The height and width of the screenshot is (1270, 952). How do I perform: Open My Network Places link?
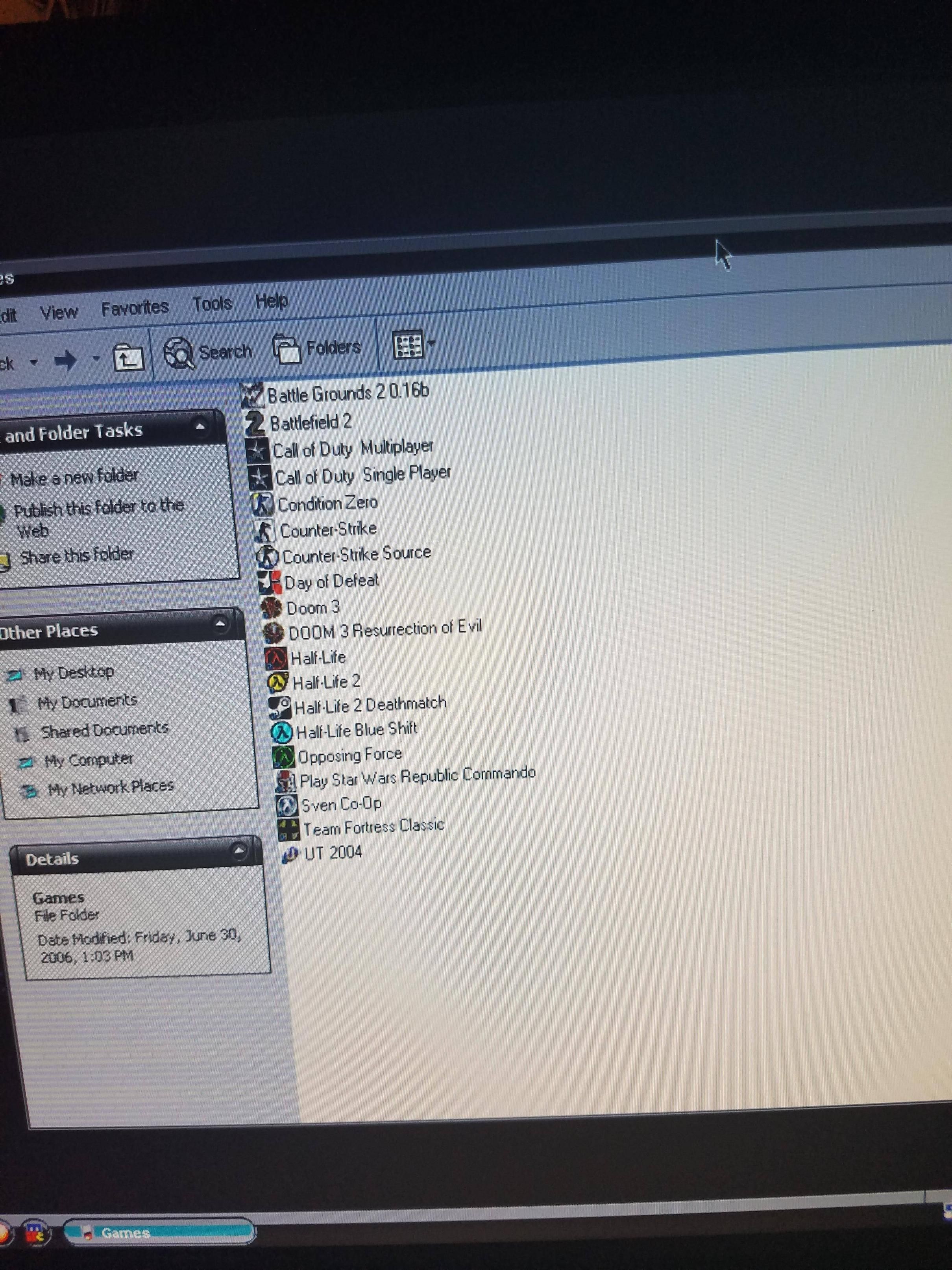point(110,787)
